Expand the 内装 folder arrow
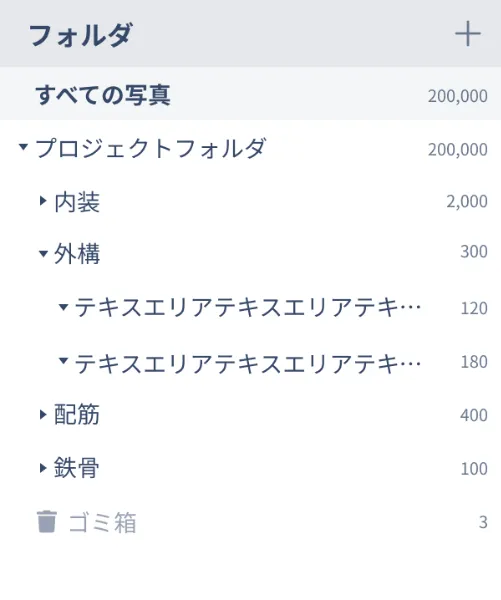501x600 pixels. pos(43,201)
